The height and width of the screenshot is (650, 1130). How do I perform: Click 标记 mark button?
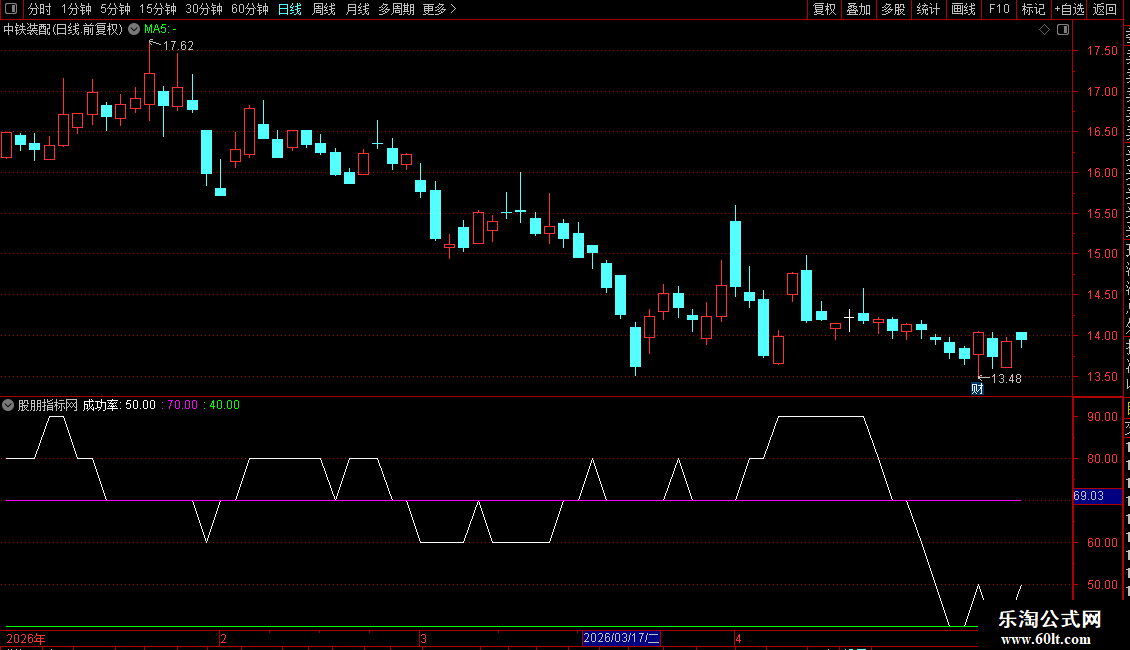1033,9
